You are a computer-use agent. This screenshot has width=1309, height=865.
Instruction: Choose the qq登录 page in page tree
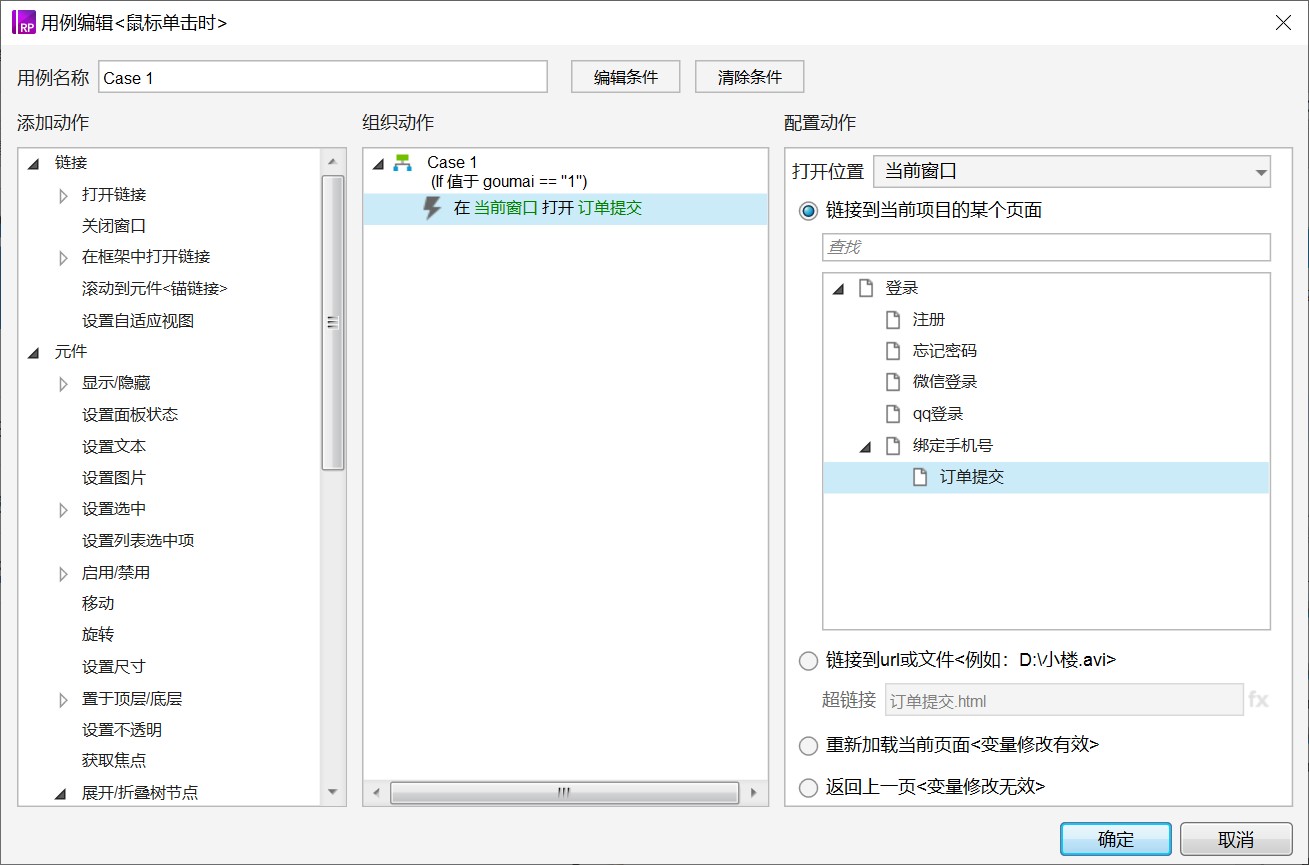[938, 414]
